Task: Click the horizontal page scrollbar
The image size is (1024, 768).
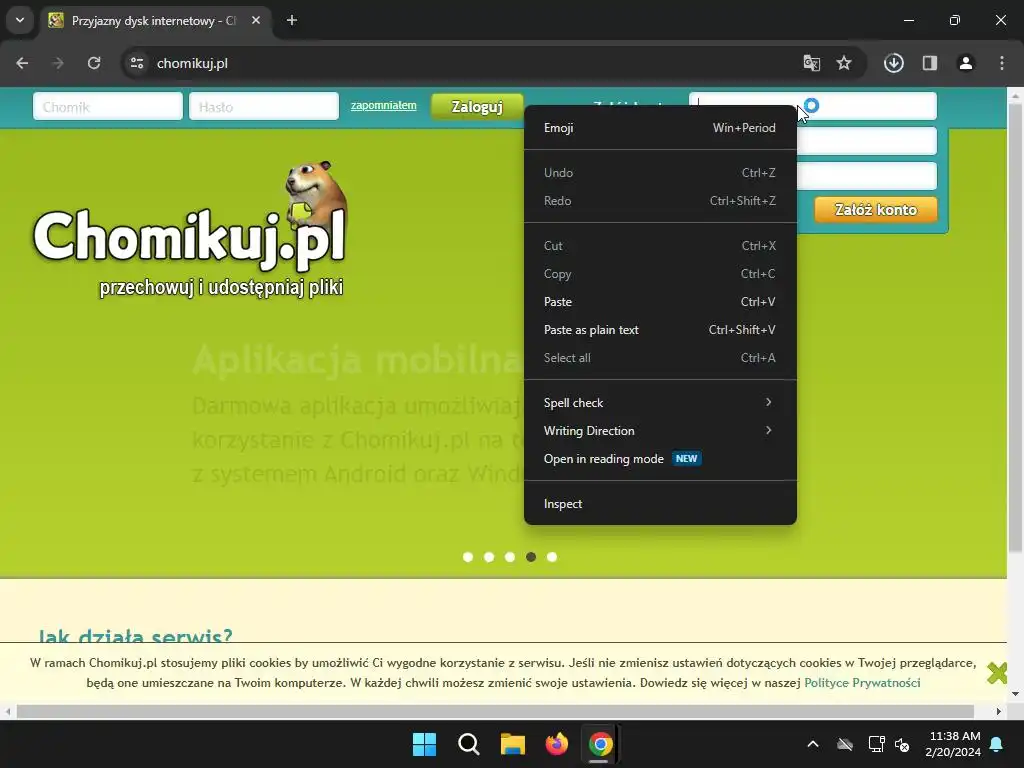Action: pyautogui.click(x=495, y=711)
